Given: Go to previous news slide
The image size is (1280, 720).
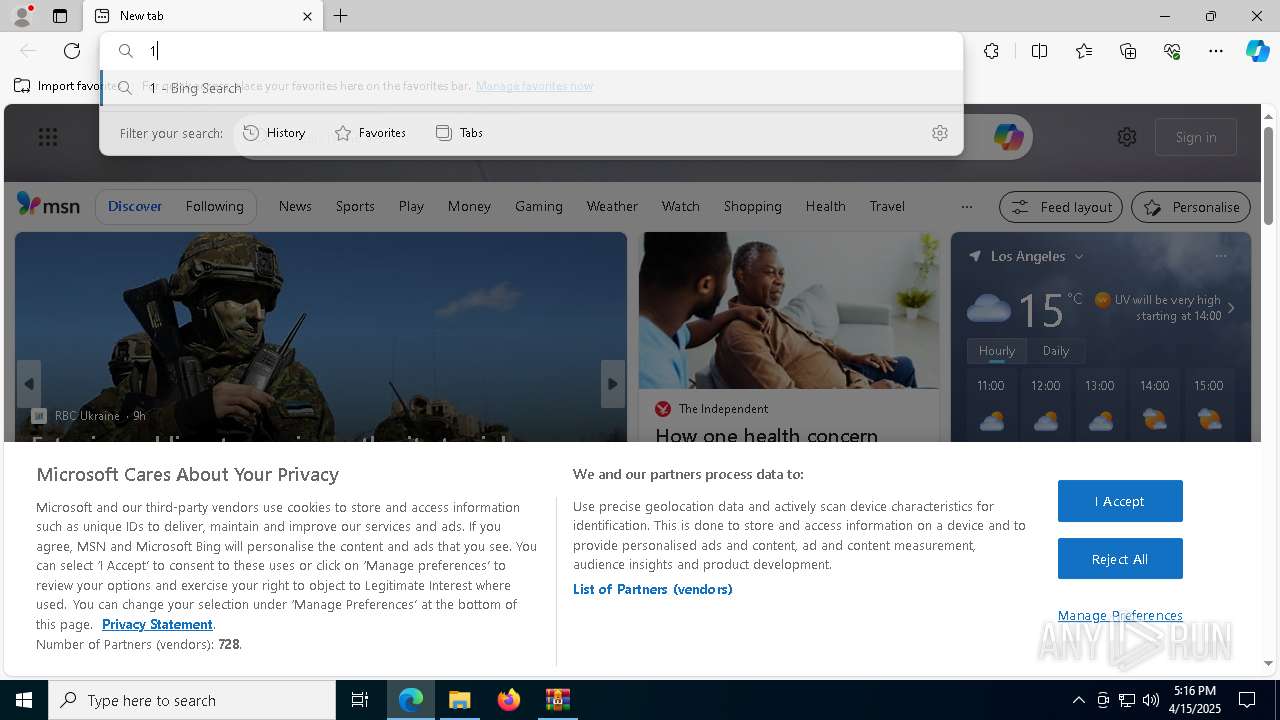Looking at the screenshot, I should coord(29,384).
